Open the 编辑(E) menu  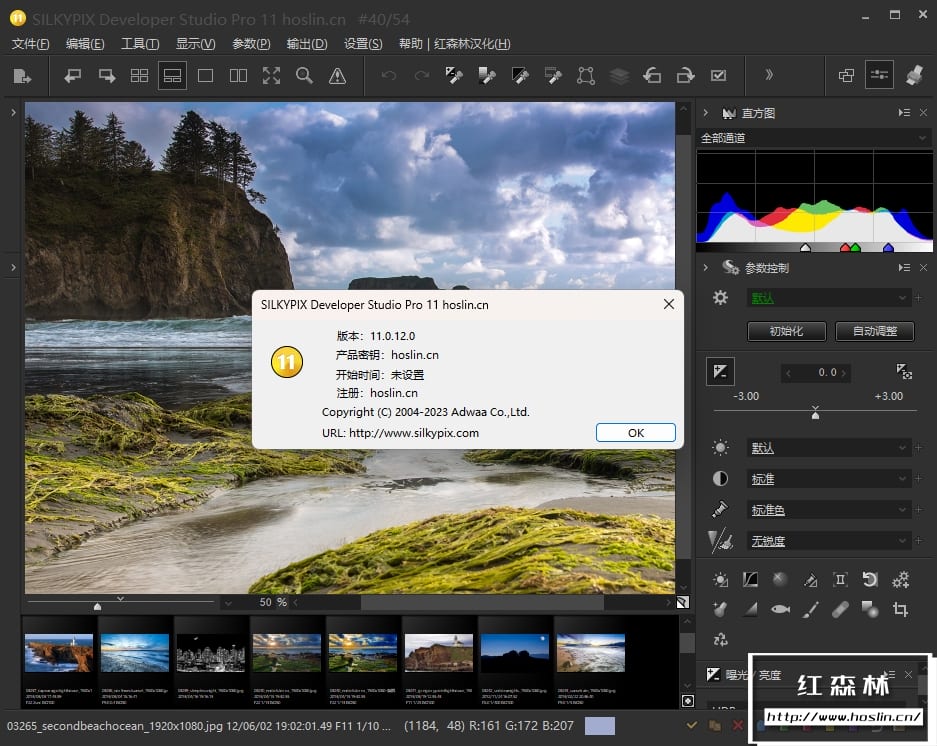85,44
